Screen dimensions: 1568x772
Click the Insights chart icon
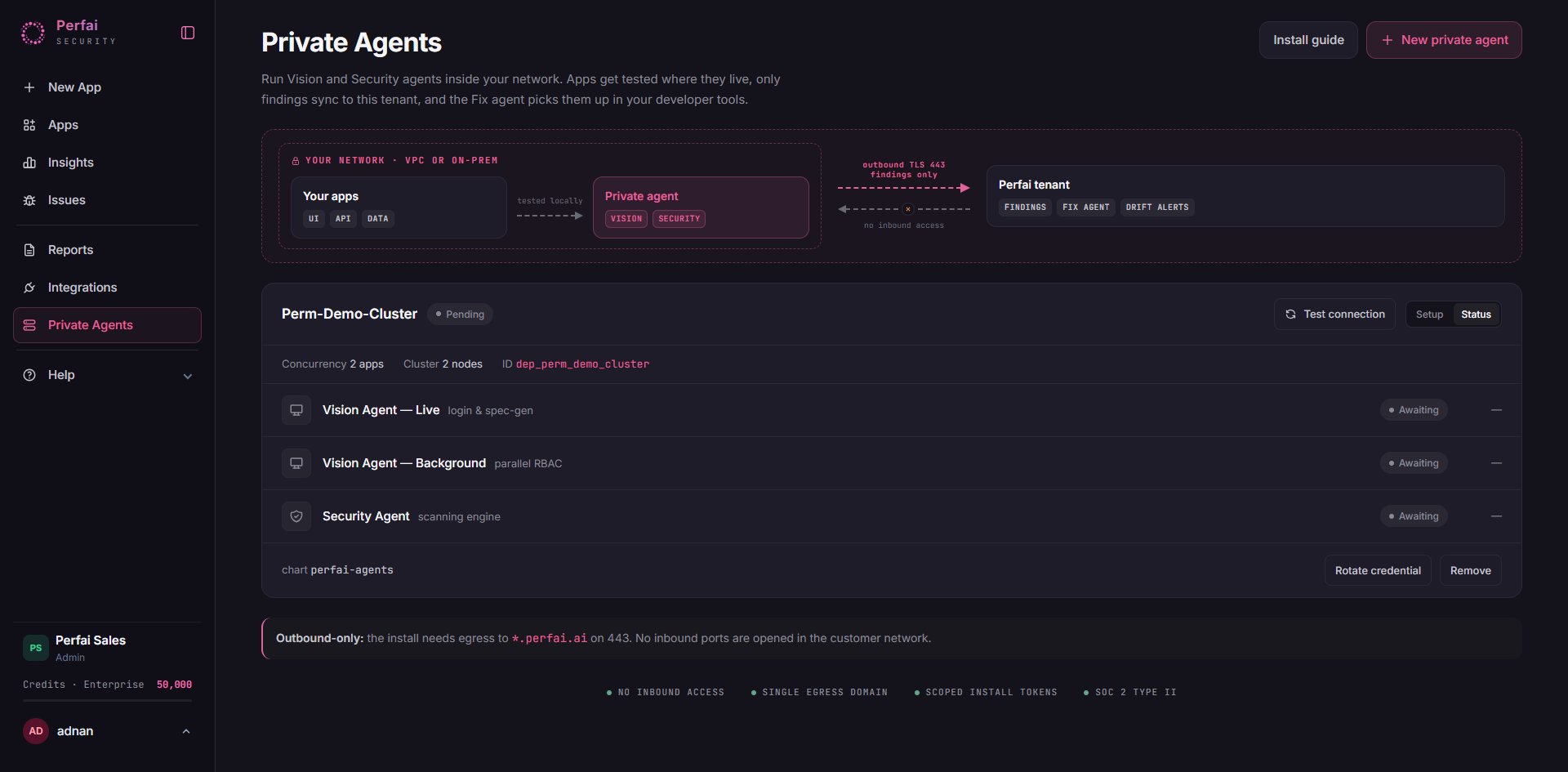coord(29,163)
